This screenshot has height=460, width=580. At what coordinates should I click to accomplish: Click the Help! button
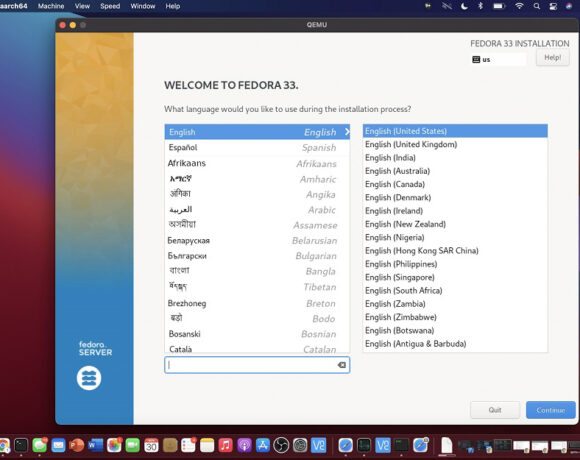click(x=553, y=57)
